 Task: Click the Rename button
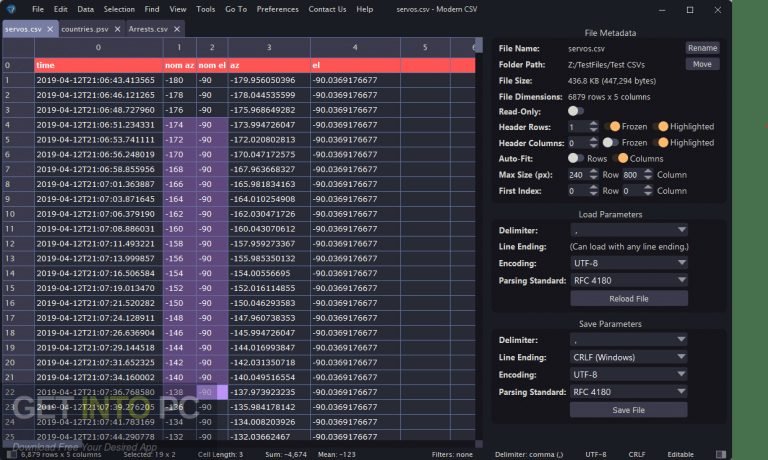tap(702, 48)
